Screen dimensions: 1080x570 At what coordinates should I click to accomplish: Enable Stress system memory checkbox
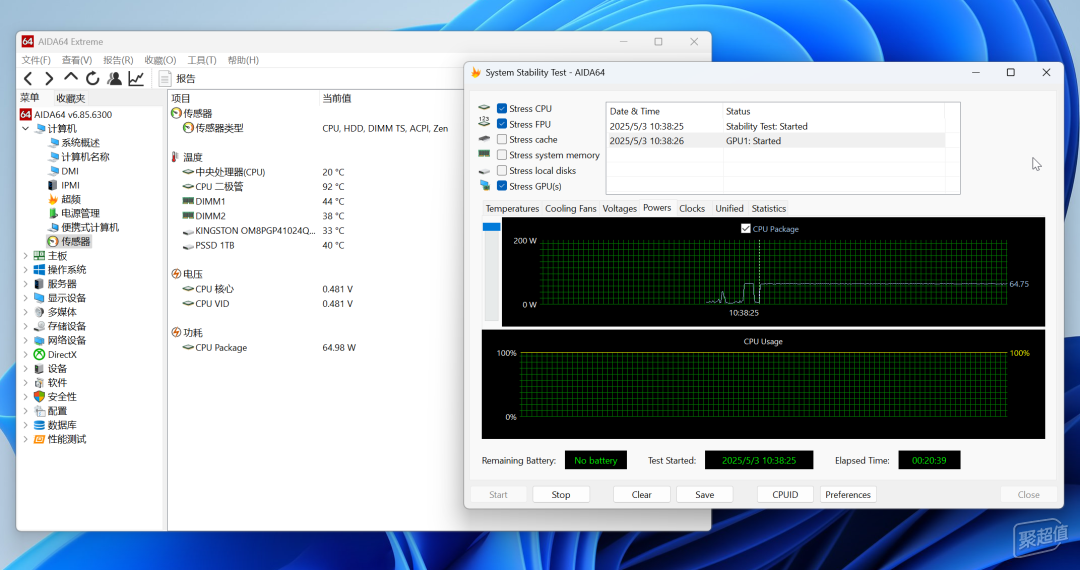[x=502, y=155]
